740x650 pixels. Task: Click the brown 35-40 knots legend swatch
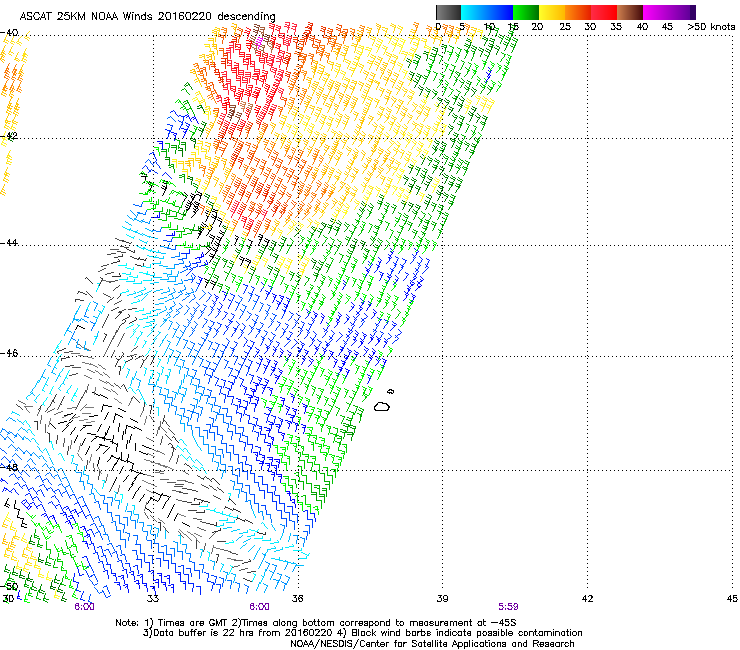pos(630,12)
